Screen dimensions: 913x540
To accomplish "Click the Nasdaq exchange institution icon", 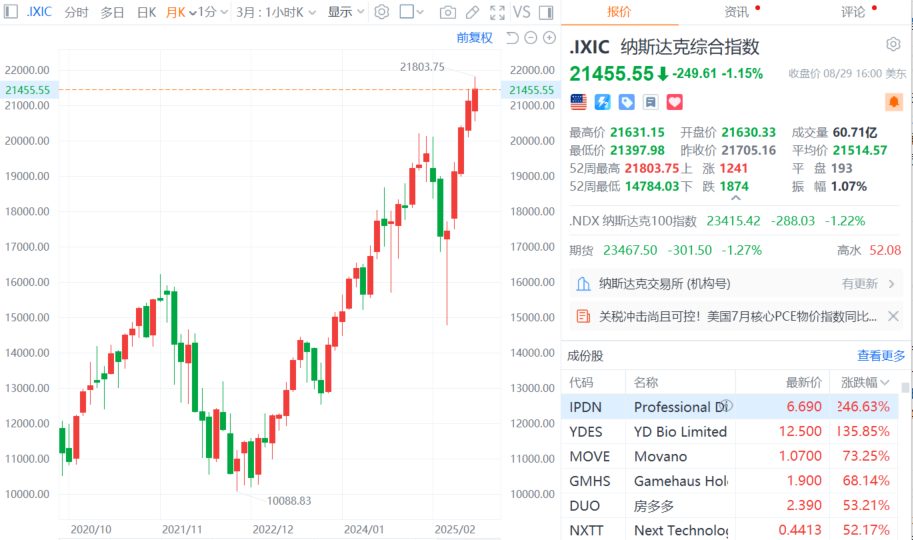I will [583, 284].
